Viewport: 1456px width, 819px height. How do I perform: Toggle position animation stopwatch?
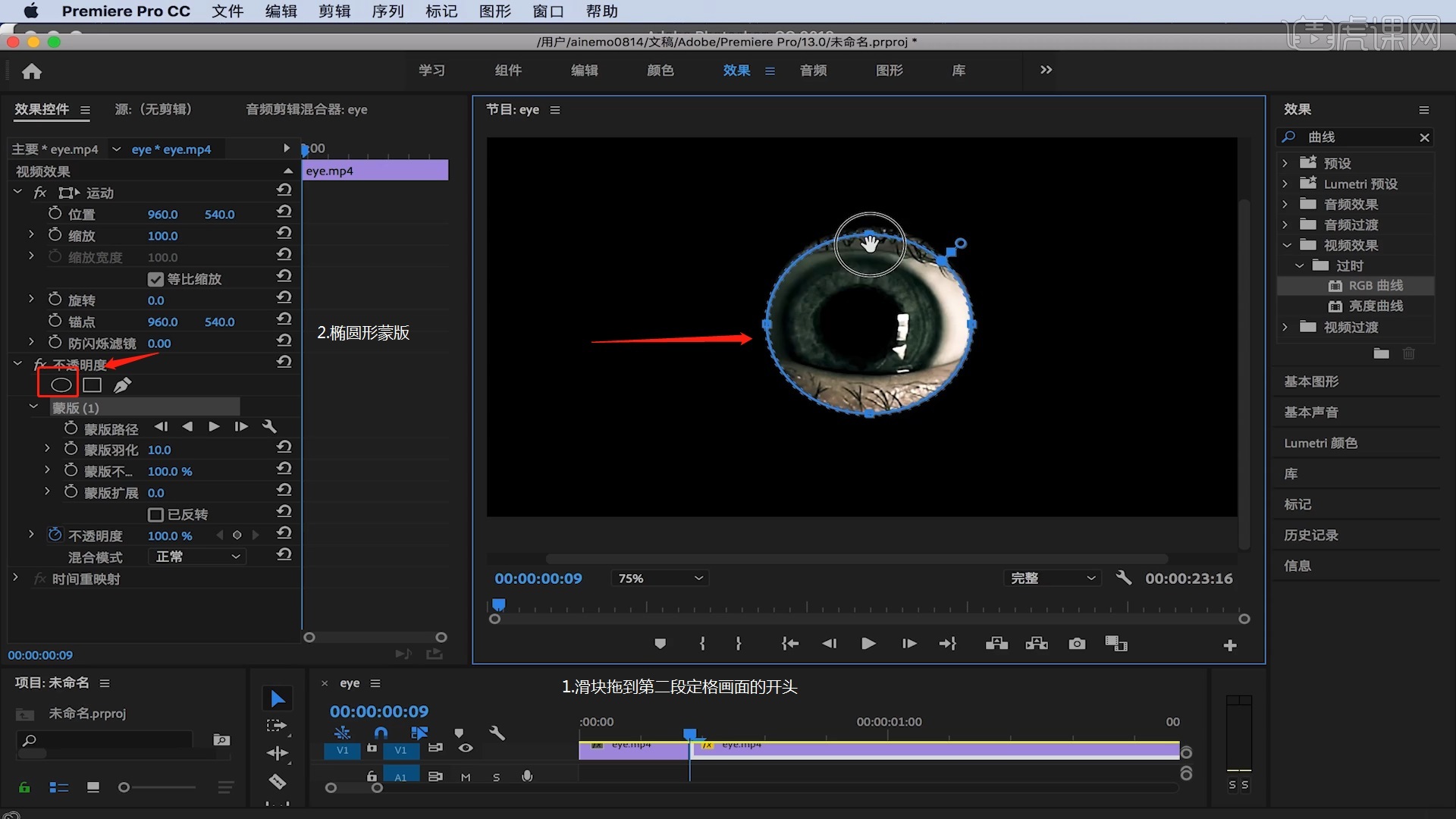[x=55, y=213]
